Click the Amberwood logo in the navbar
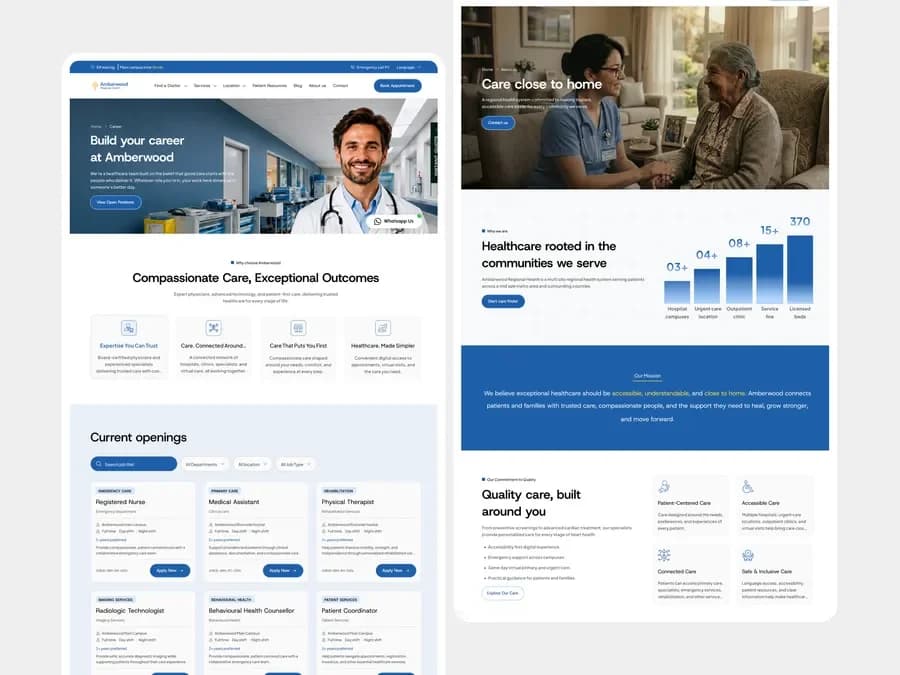Screen dimensions: 900x675 coord(110,86)
